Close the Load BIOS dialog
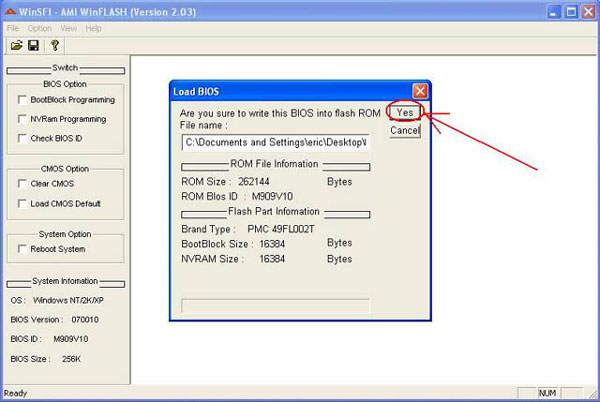Image resolution: width=600 pixels, height=402 pixels. pyautogui.click(x=420, y=91)
